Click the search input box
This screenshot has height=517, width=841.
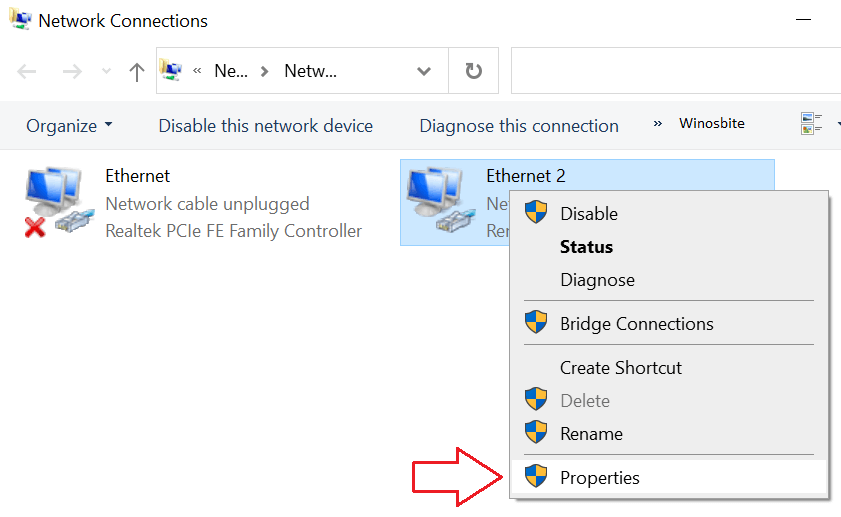[x=675, y=72]
